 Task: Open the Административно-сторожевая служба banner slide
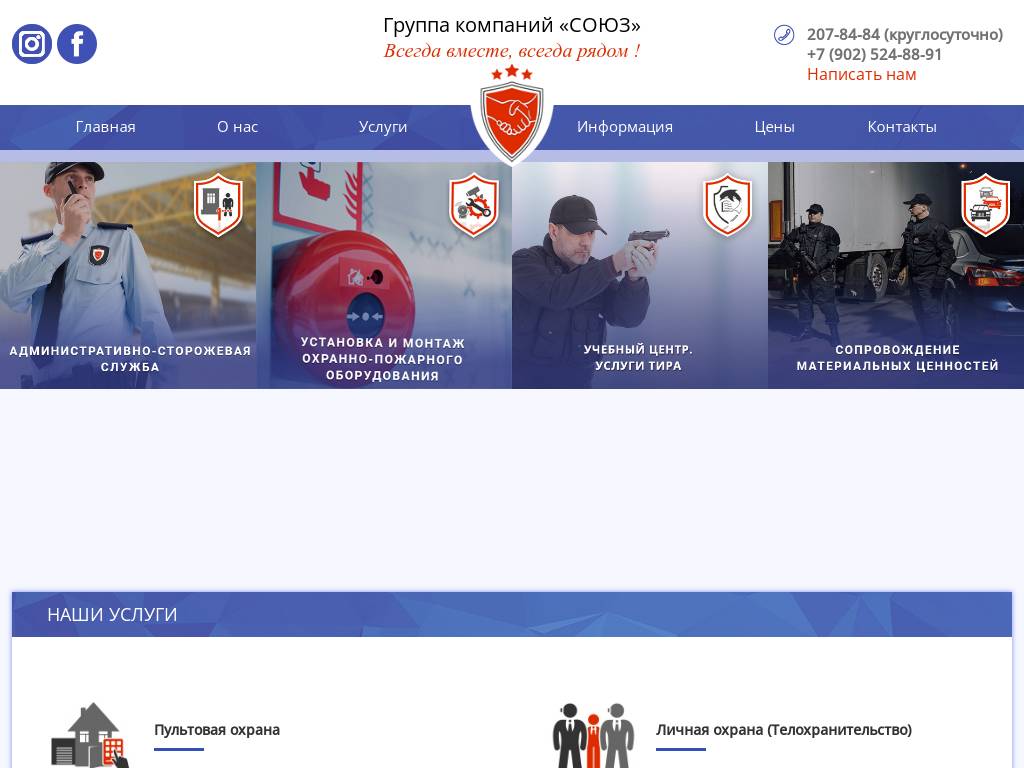click(x=128, y=276)
